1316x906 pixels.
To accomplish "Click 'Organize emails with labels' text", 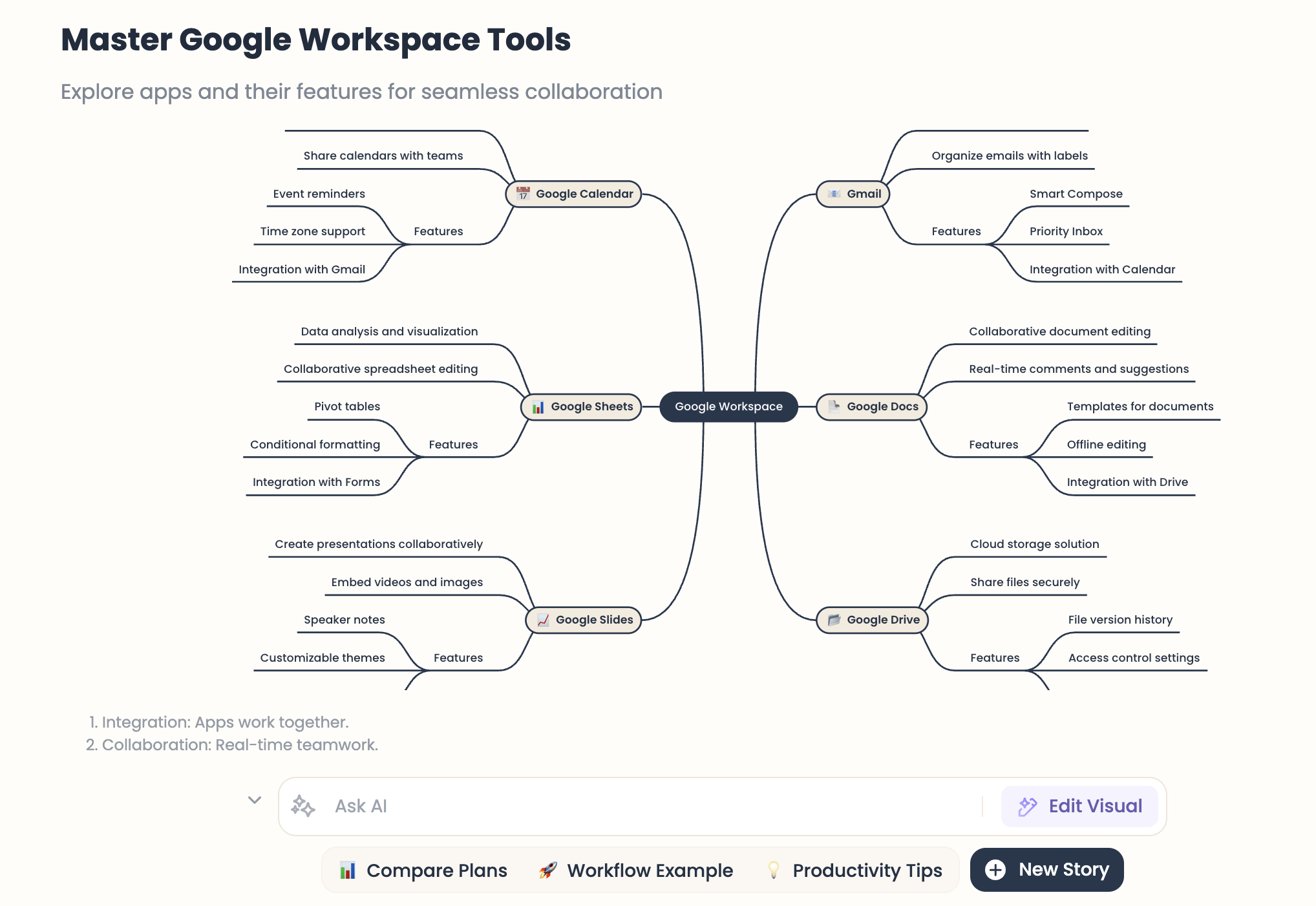I will click(x=1010, y=156).
